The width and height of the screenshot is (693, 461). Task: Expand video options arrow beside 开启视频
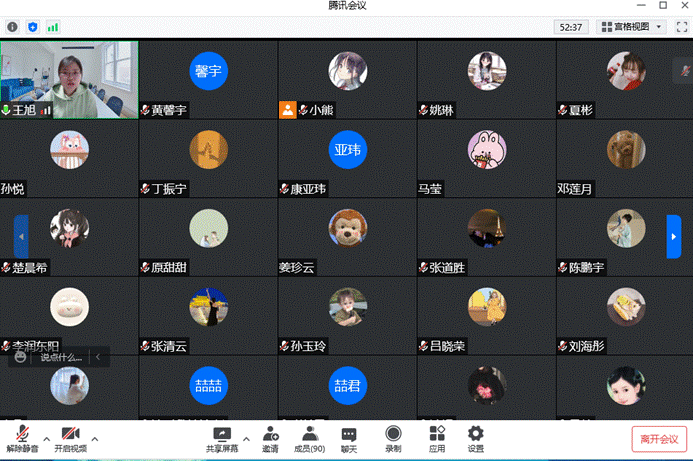(95, 438)
